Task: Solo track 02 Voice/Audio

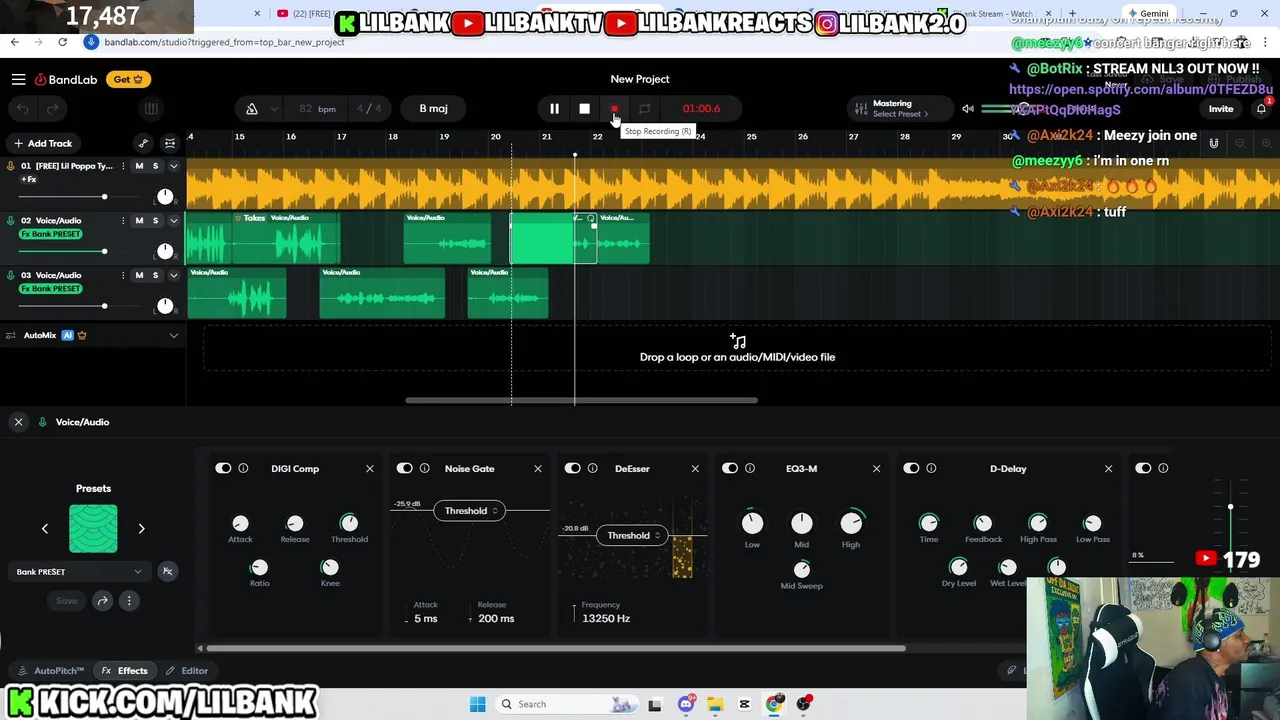Action: (155, 220)
